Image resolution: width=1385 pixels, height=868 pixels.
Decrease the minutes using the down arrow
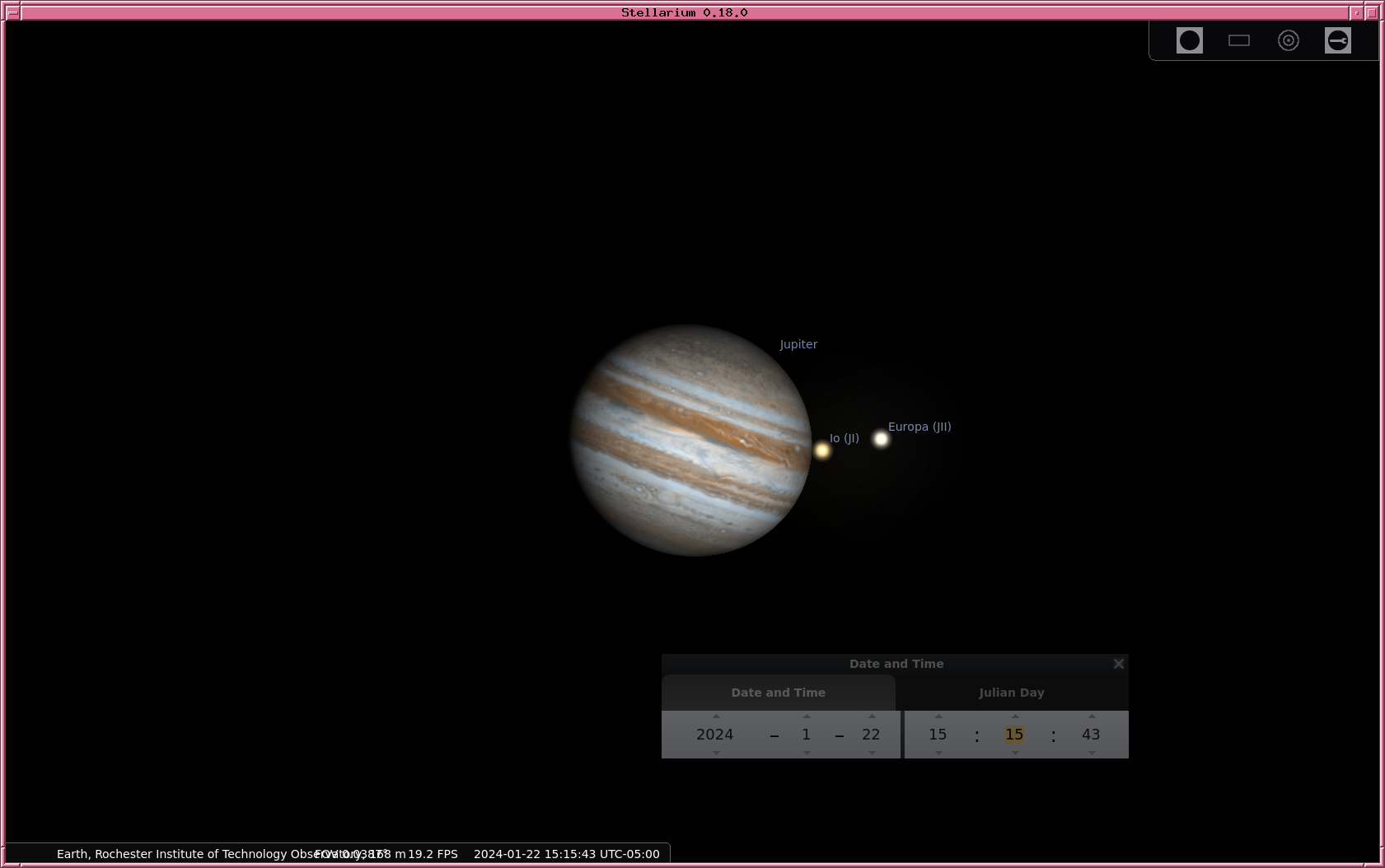(1015, 753)
